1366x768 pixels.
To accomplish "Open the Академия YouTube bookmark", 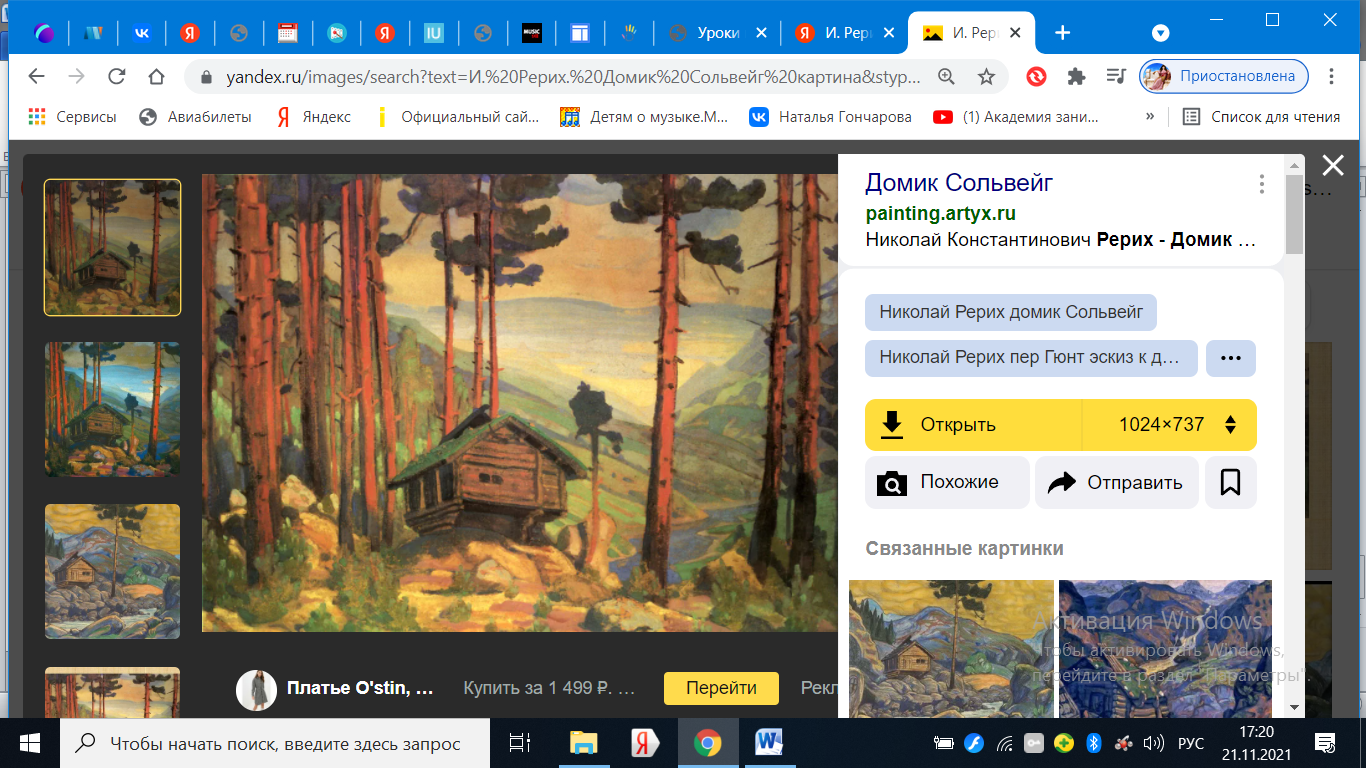I will tap(1016, 117).
